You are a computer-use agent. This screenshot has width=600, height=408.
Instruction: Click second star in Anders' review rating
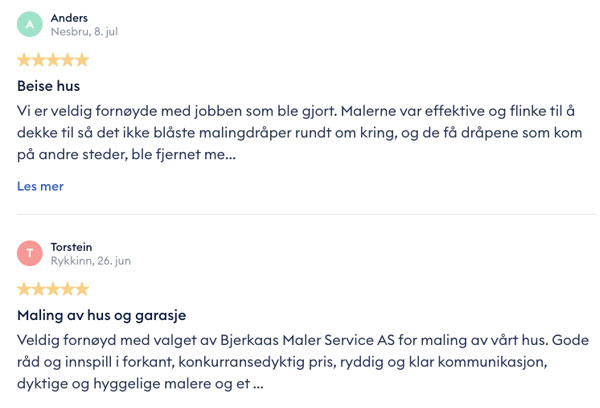click(x=39, y=60)
